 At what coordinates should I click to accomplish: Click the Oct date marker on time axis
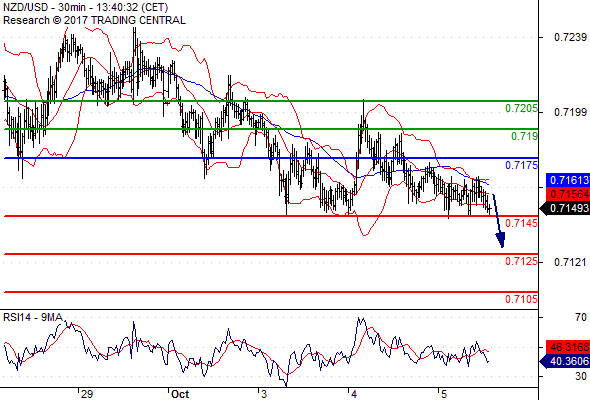[x=180, y=394]
